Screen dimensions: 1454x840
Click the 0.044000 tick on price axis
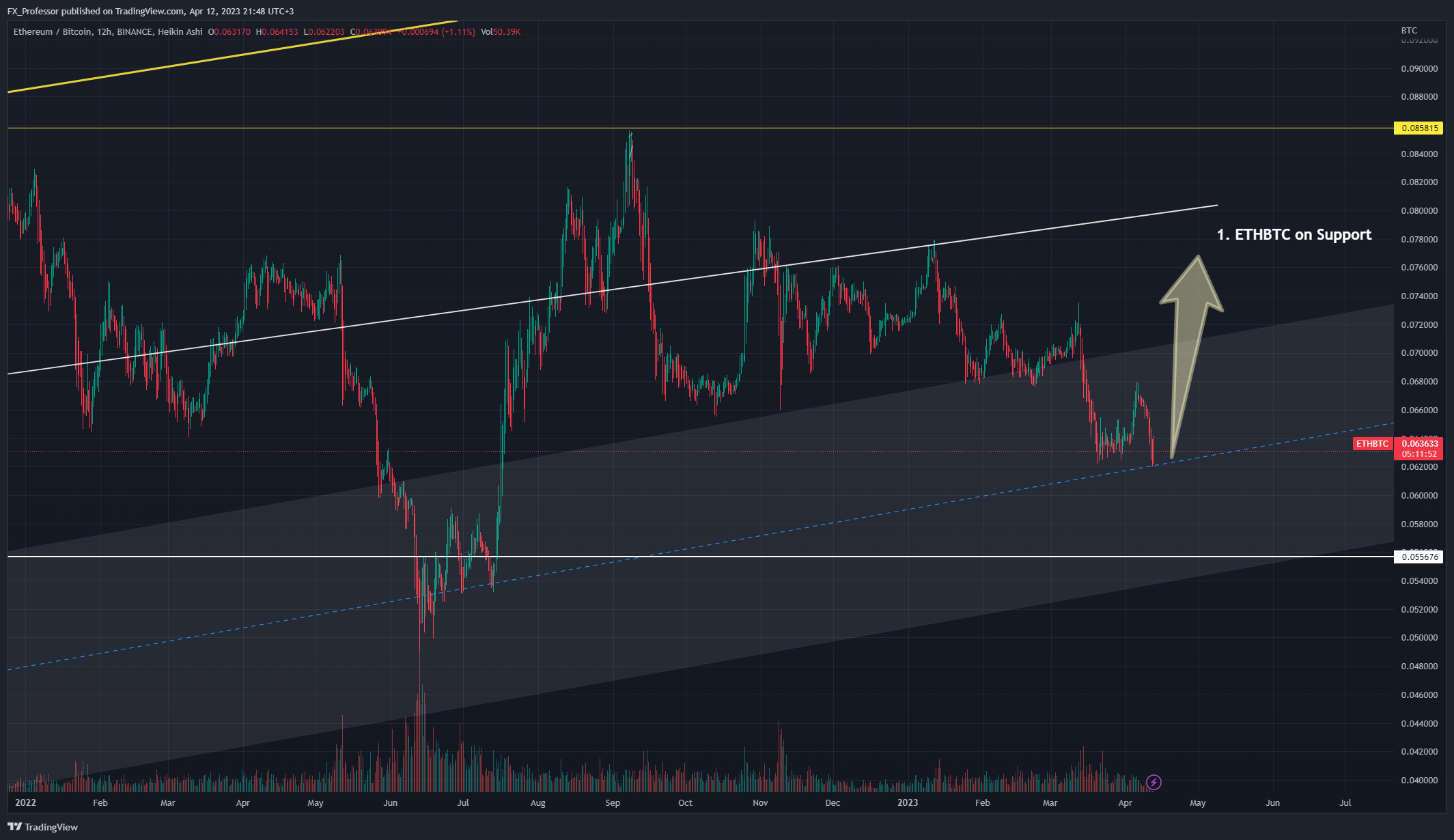coord(1419,723)
